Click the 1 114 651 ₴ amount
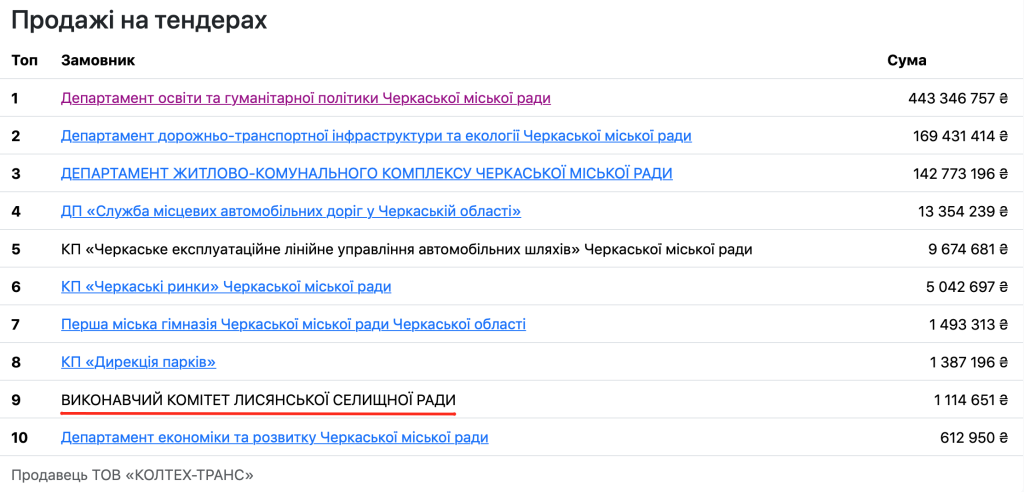 (x=972, y=400)
